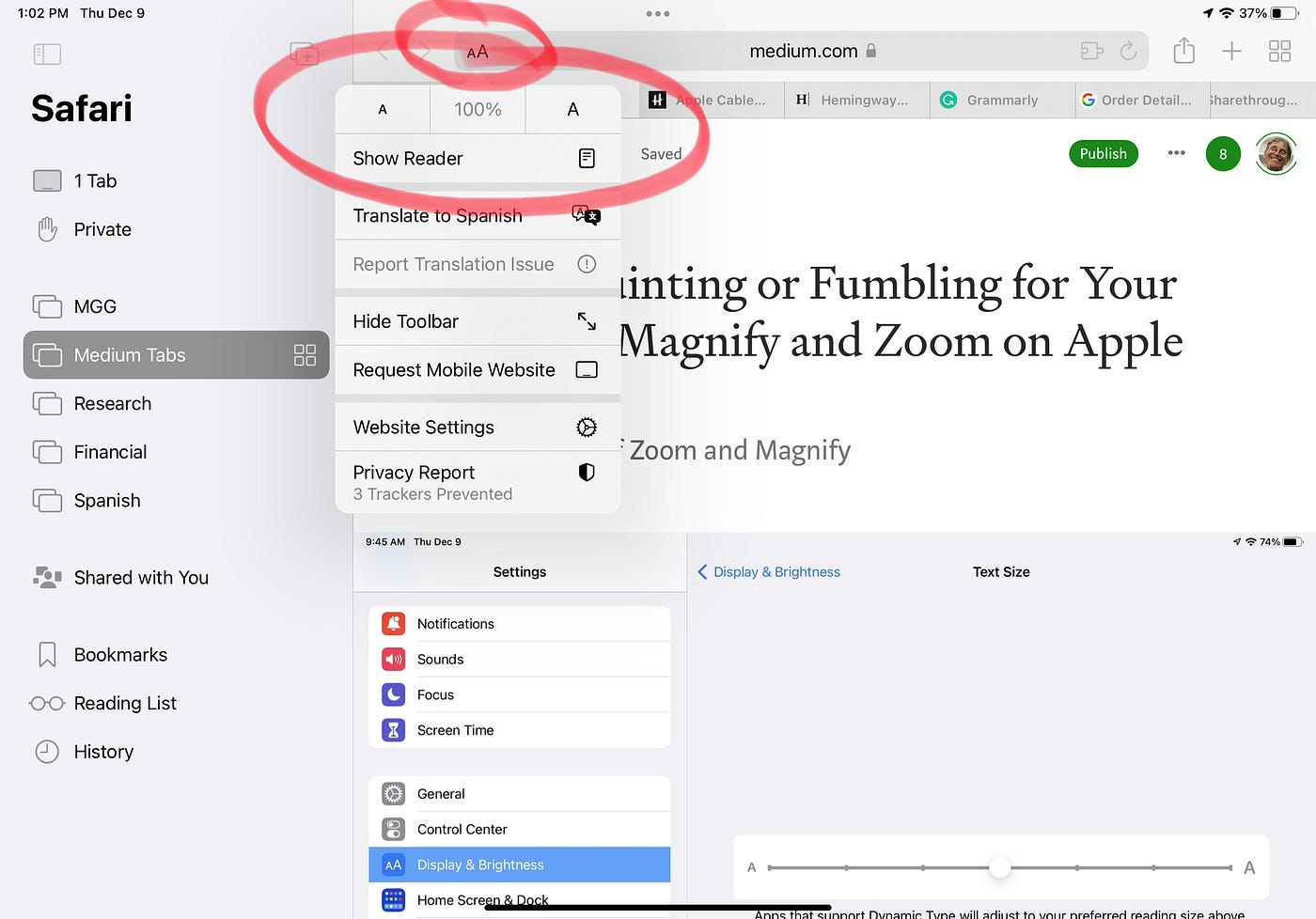
Task: Hide the Safari sidebar with toggle icon
Action: pos(47,54)
